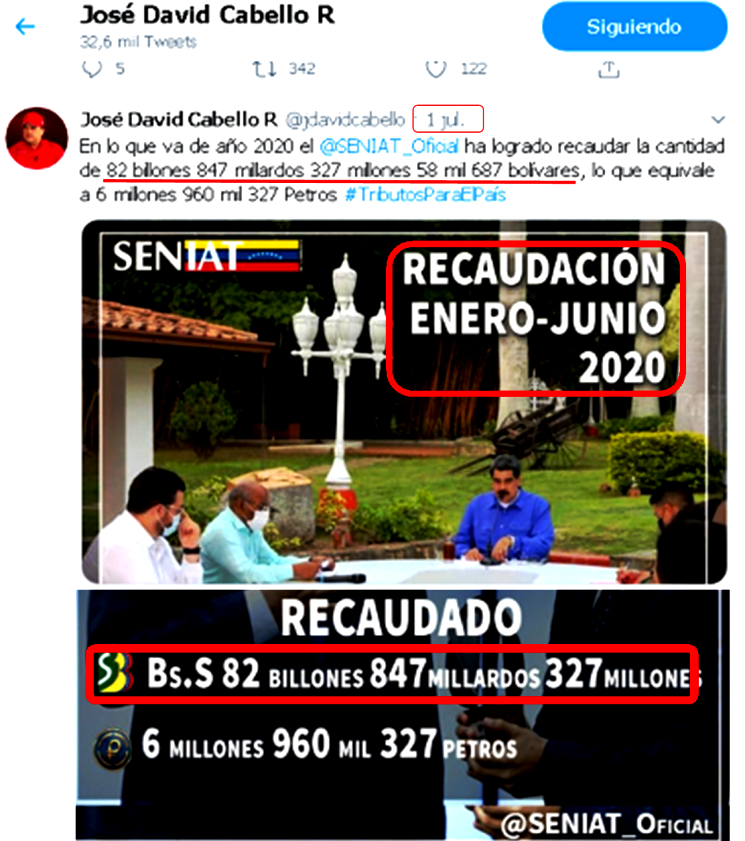Open the @SENIAT_Oficial mention link

pos(389,146)
